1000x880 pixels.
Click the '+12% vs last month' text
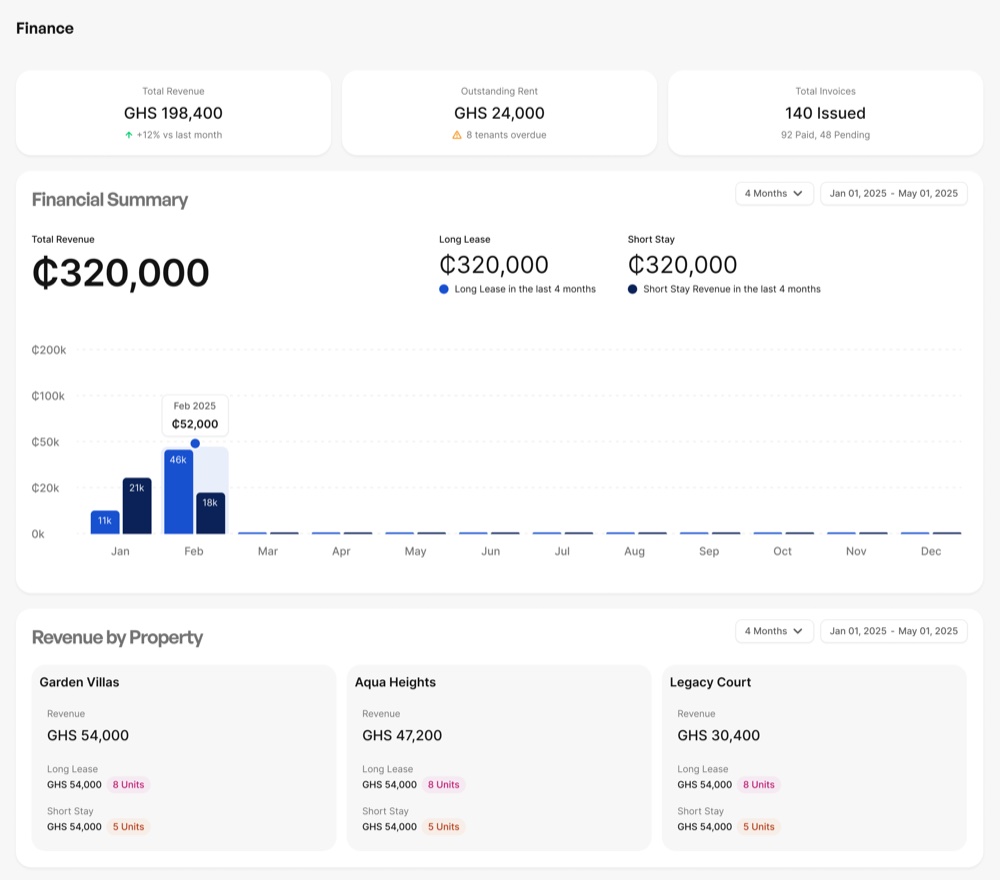pyautogui.click(x=179, y=135)
